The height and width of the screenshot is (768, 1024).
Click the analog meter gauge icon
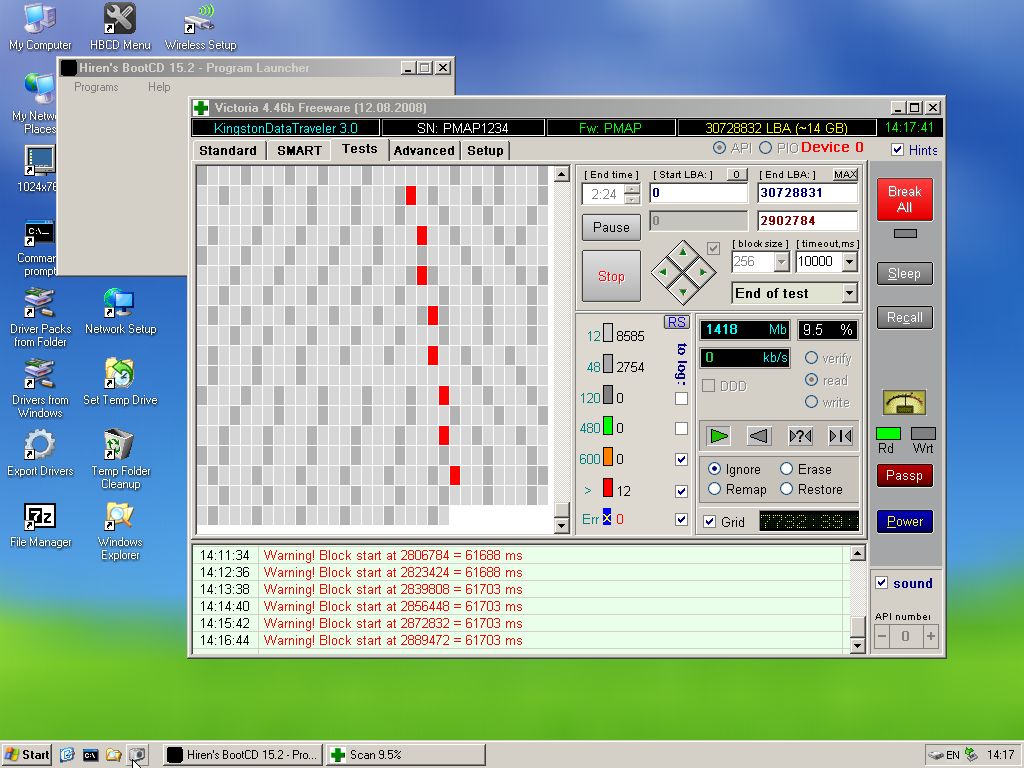point(904,402)
